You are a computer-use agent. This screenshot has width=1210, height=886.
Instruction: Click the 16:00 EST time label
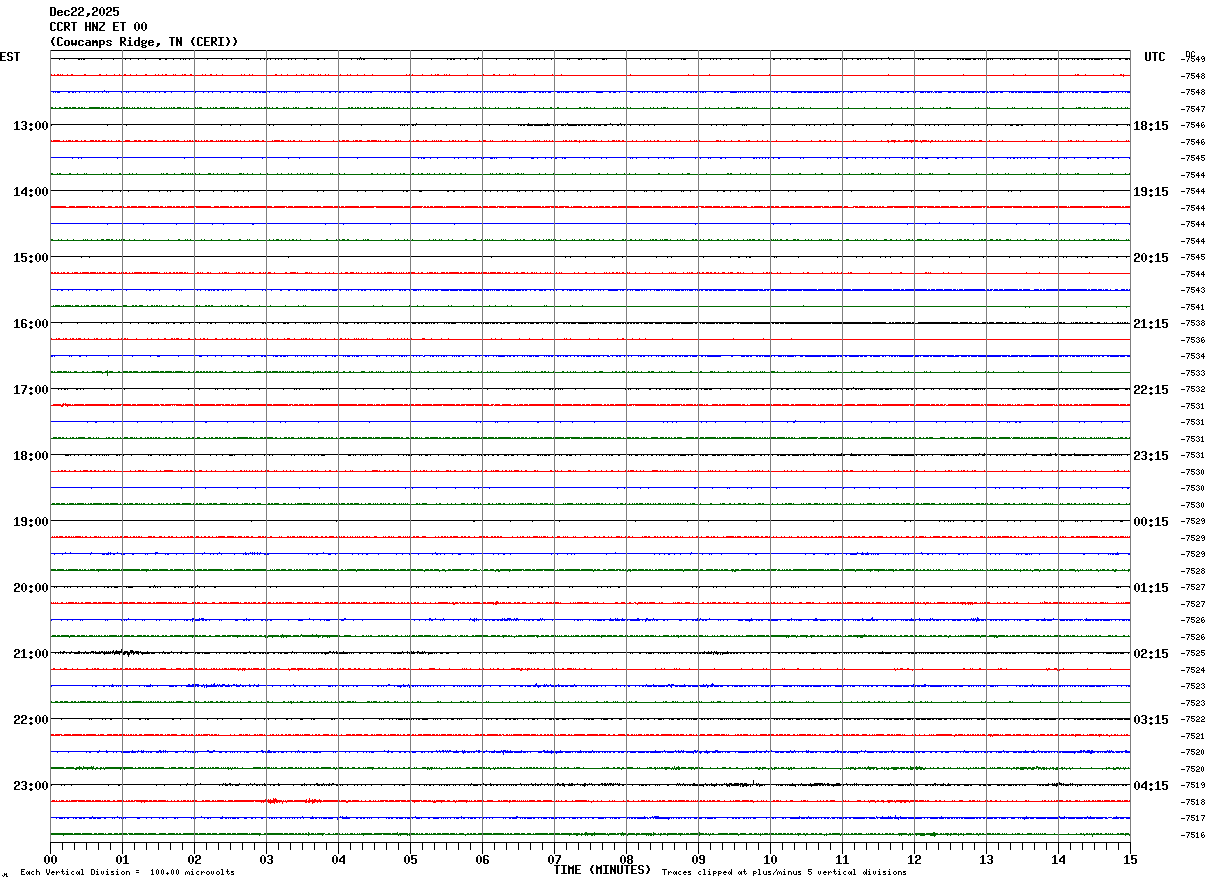point(31,324)
